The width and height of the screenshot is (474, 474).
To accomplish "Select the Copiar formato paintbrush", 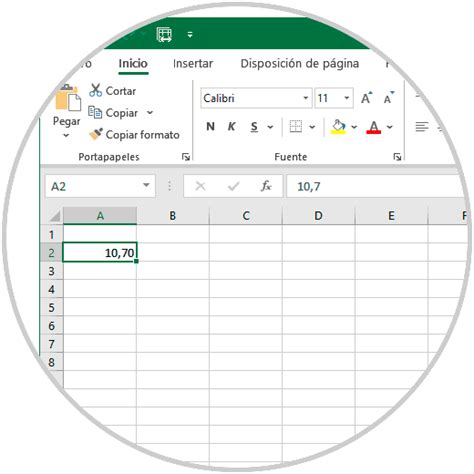I will coord(96,134).
